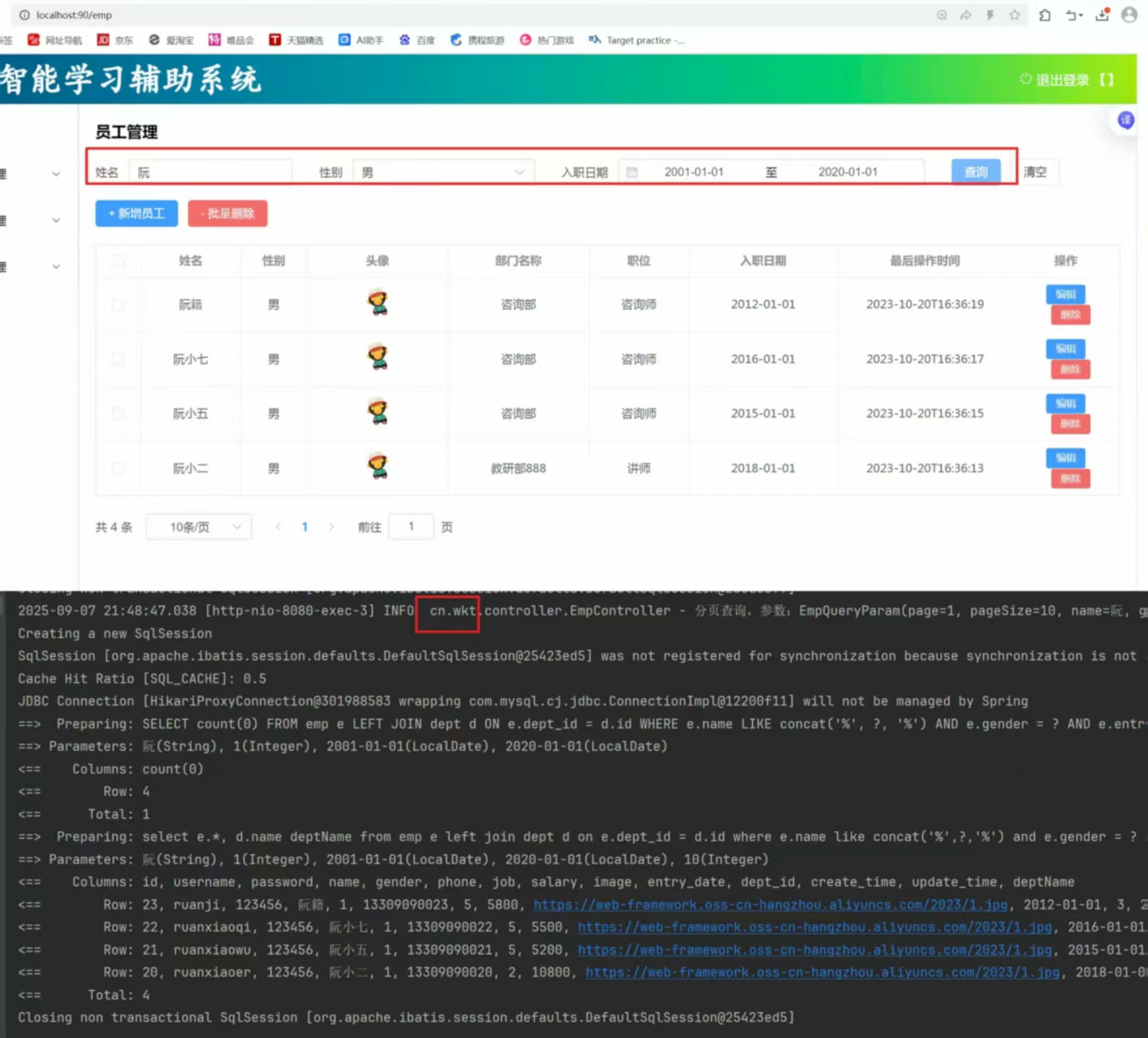Expand the first sidebar menu chevron

[56, 174]
